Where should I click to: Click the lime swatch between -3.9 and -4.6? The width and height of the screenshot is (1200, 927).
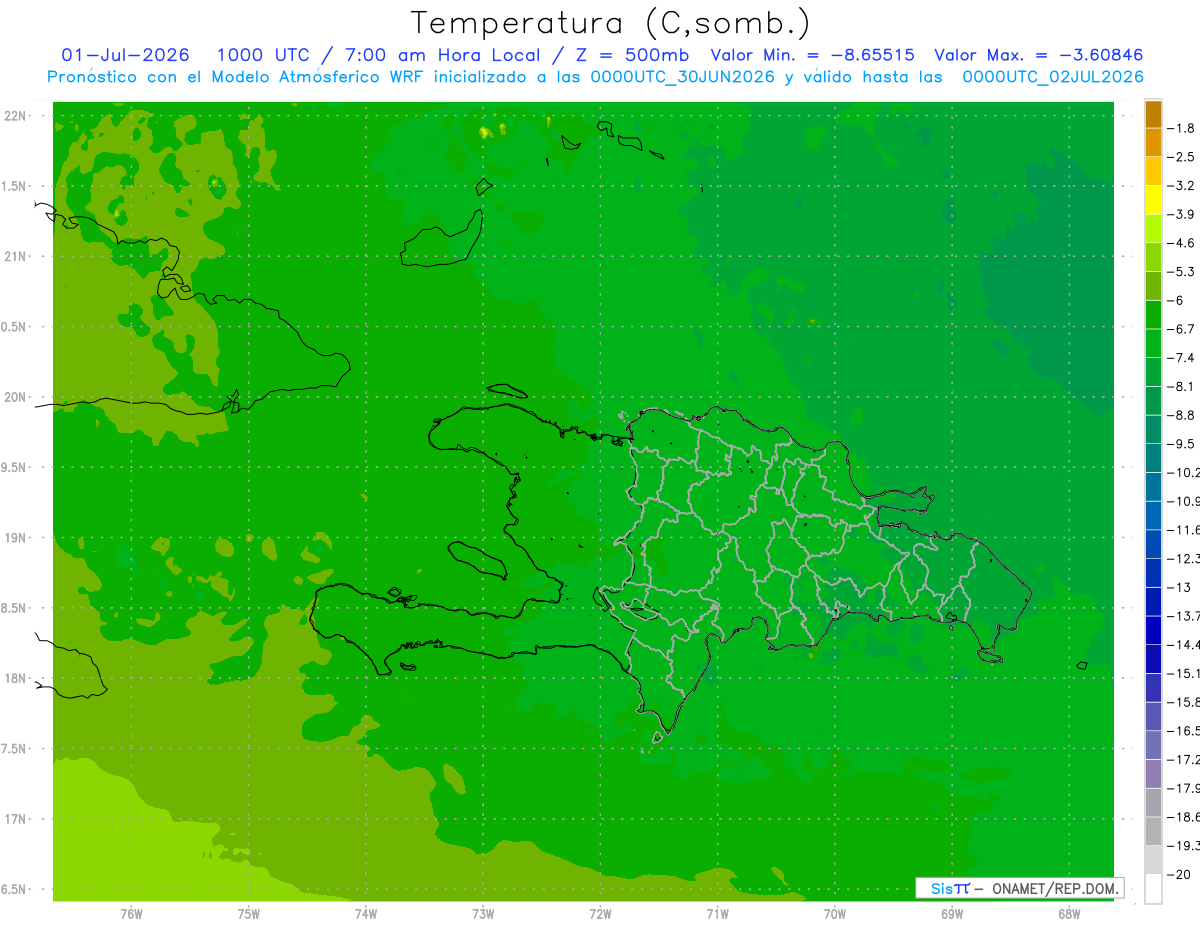1153,229
